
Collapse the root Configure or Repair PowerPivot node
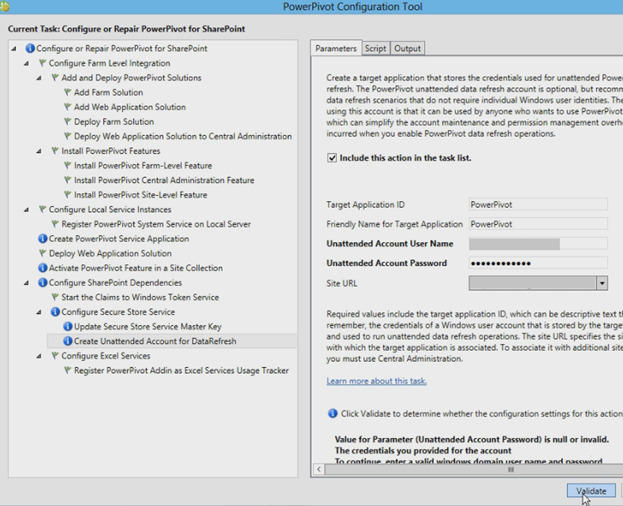[14, 49]
